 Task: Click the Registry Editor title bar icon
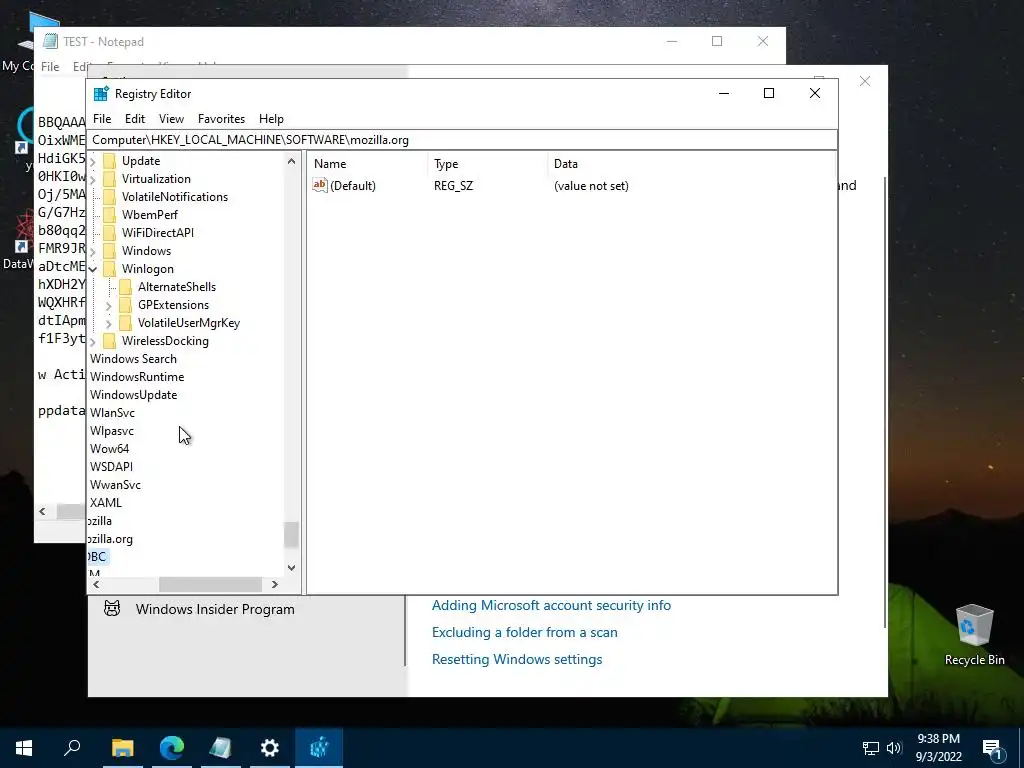click(x=101, y=93)
